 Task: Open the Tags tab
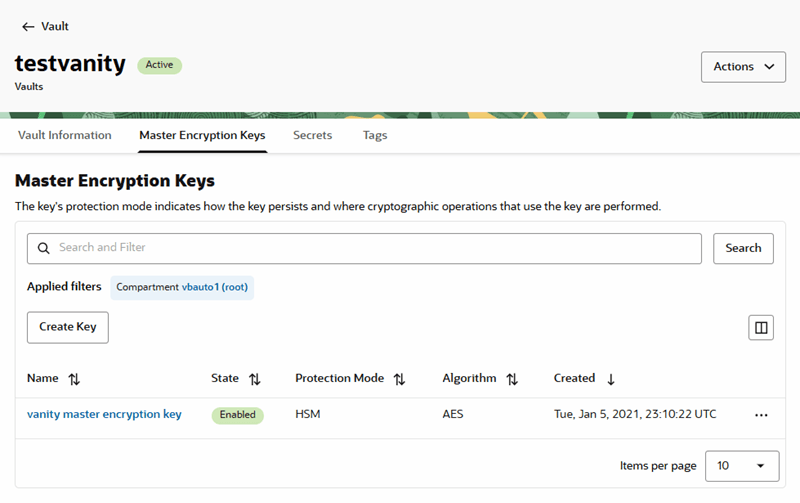(375, 135)
